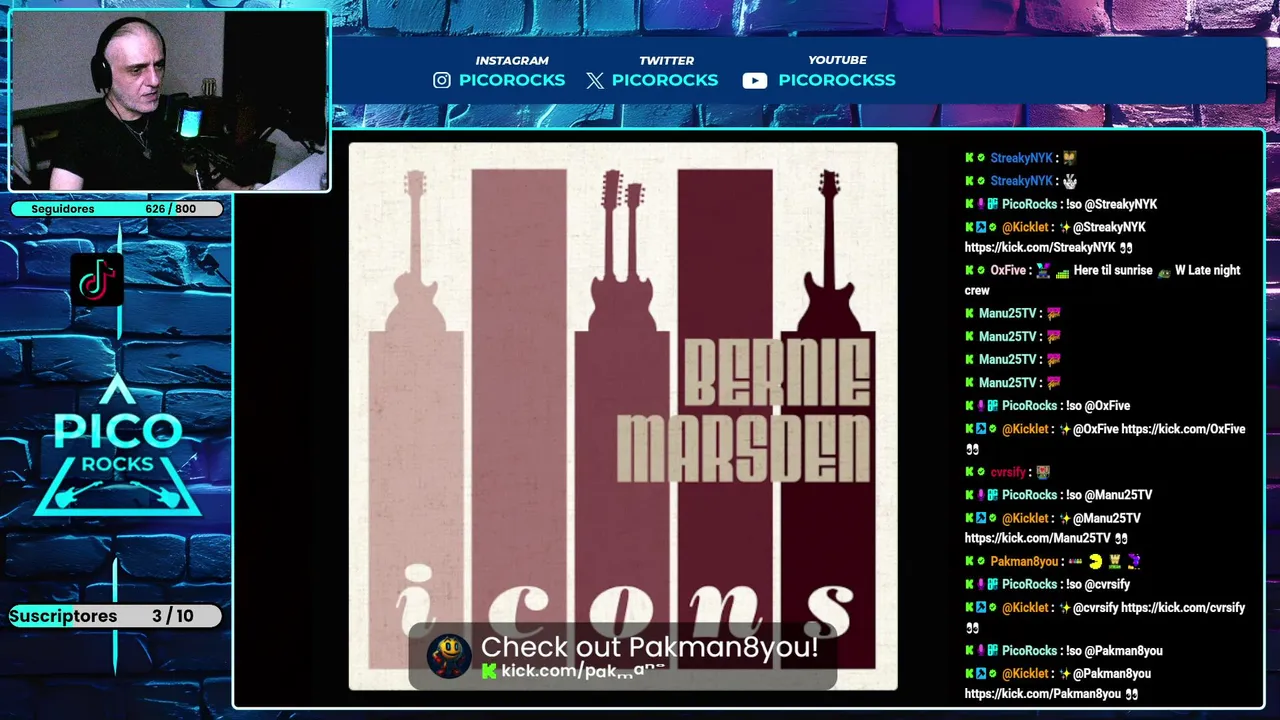Viewport: 1280px width, 720px height.
Task: Open the kick.com/Pakman8you chat link
Action: coord(1043,693)
